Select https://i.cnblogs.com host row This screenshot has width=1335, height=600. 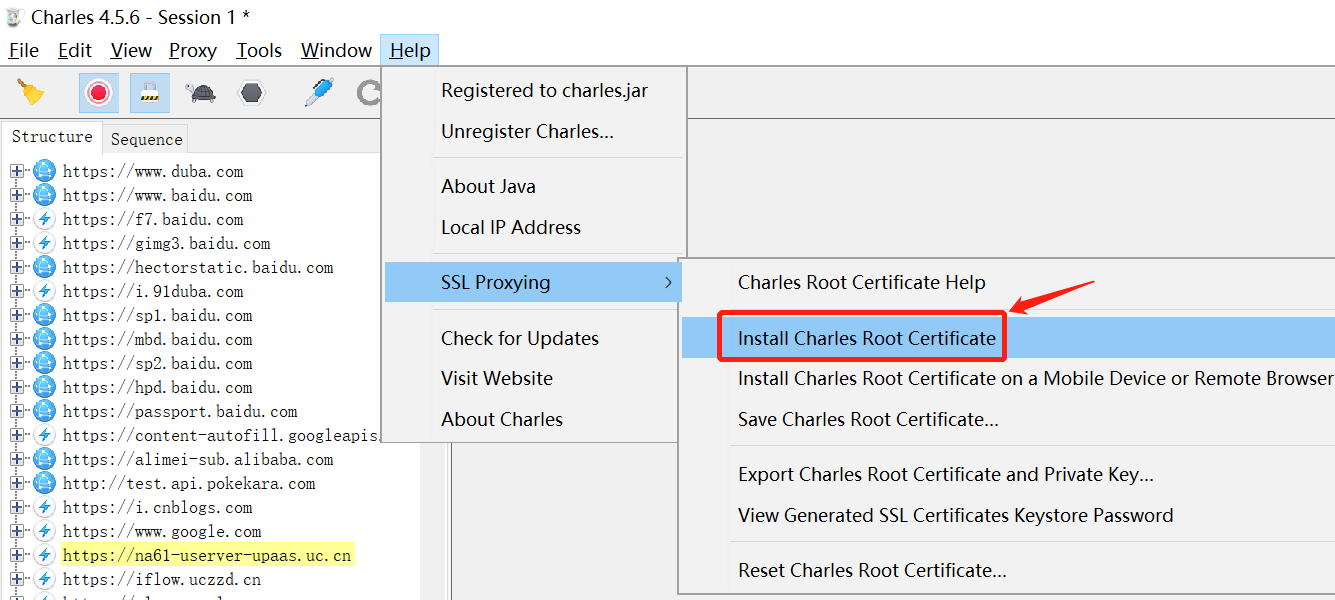157,507
